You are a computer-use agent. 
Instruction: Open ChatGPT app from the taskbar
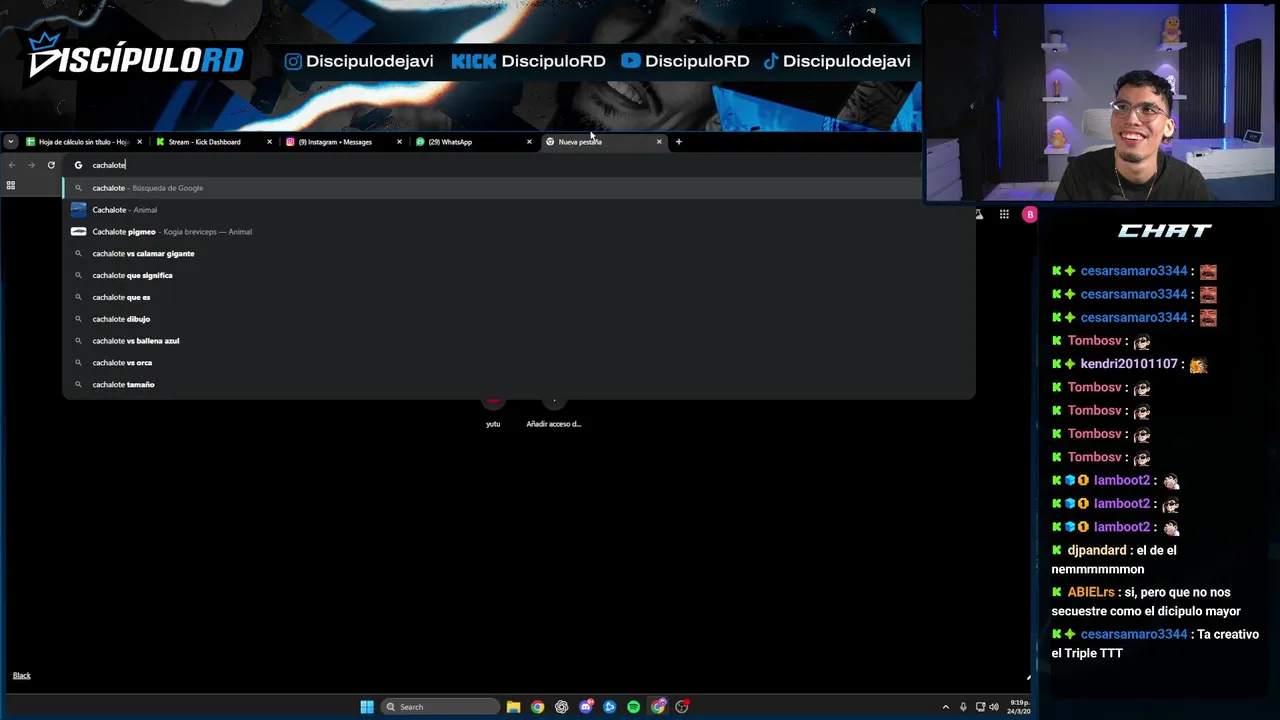point(562,707)
